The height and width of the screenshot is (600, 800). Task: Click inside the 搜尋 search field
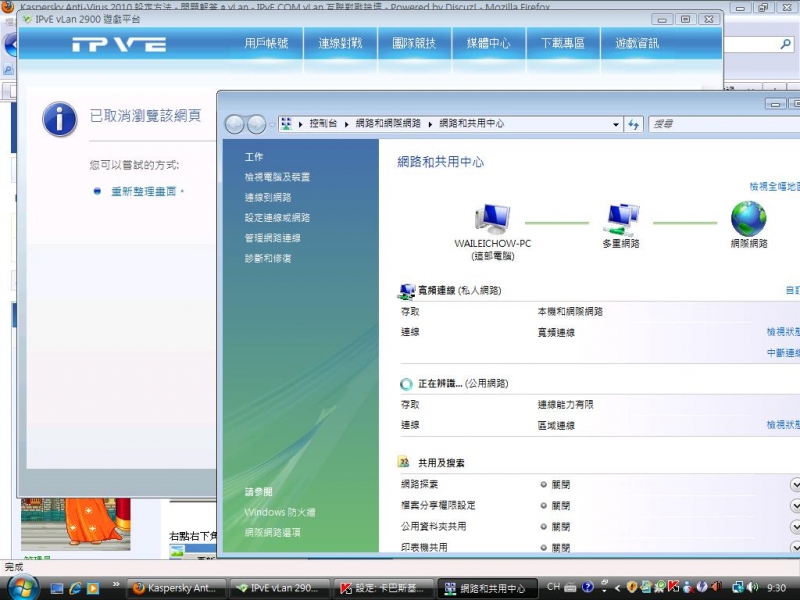(x=720, y=124)
